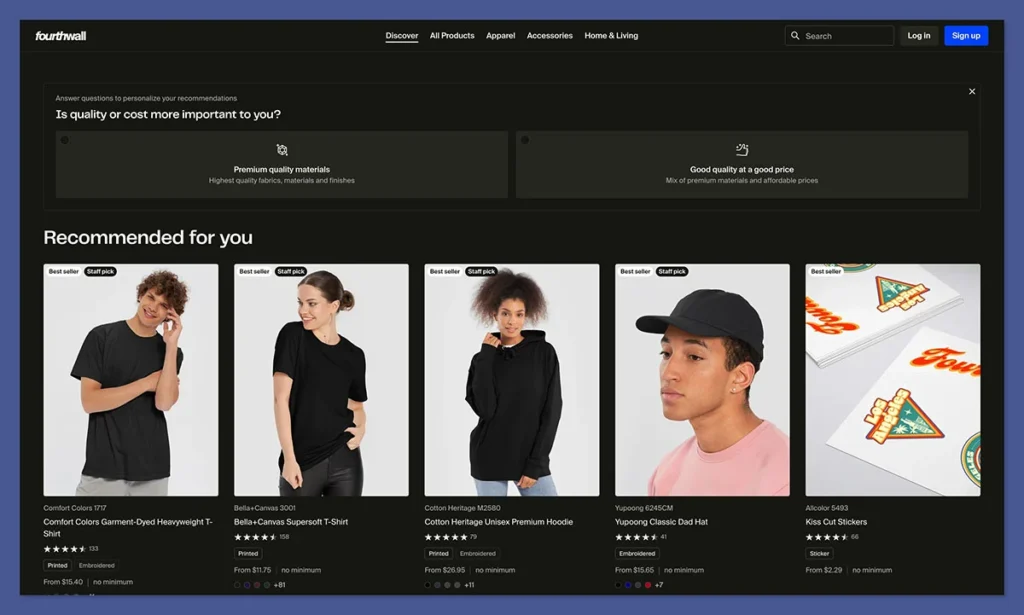Viewport: 1024px width, 615px height.
Task: Click the Staff pick badge on the hoodie
Action: coord(481,271)
